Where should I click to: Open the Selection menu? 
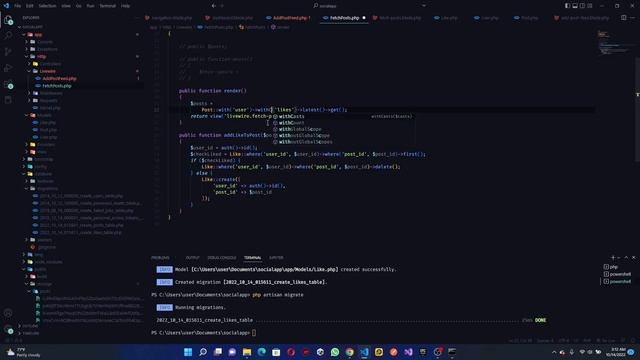point(47,6)
